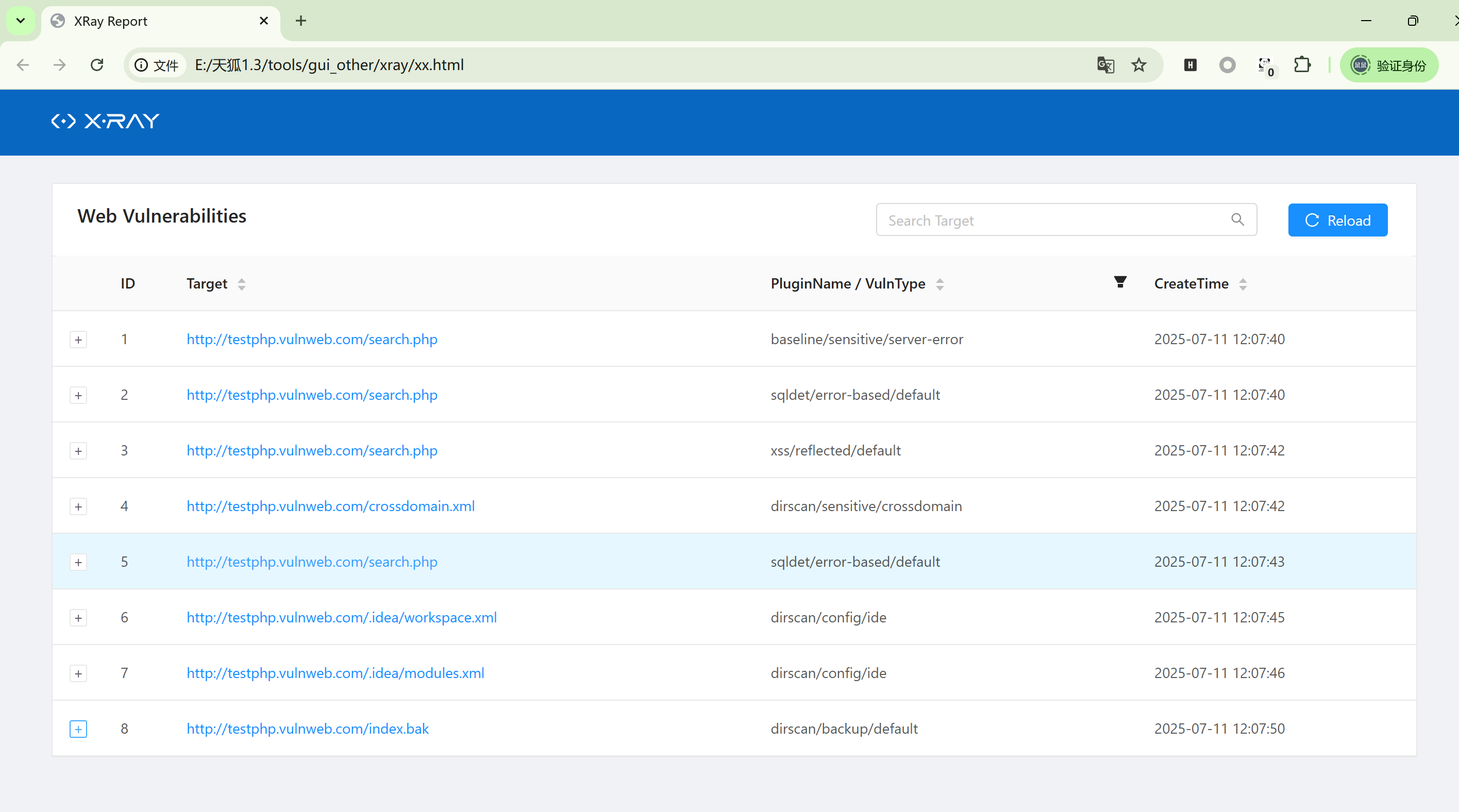Click the filter icon in PluginName column
1459x812 pixels.
coord(1120,282)
